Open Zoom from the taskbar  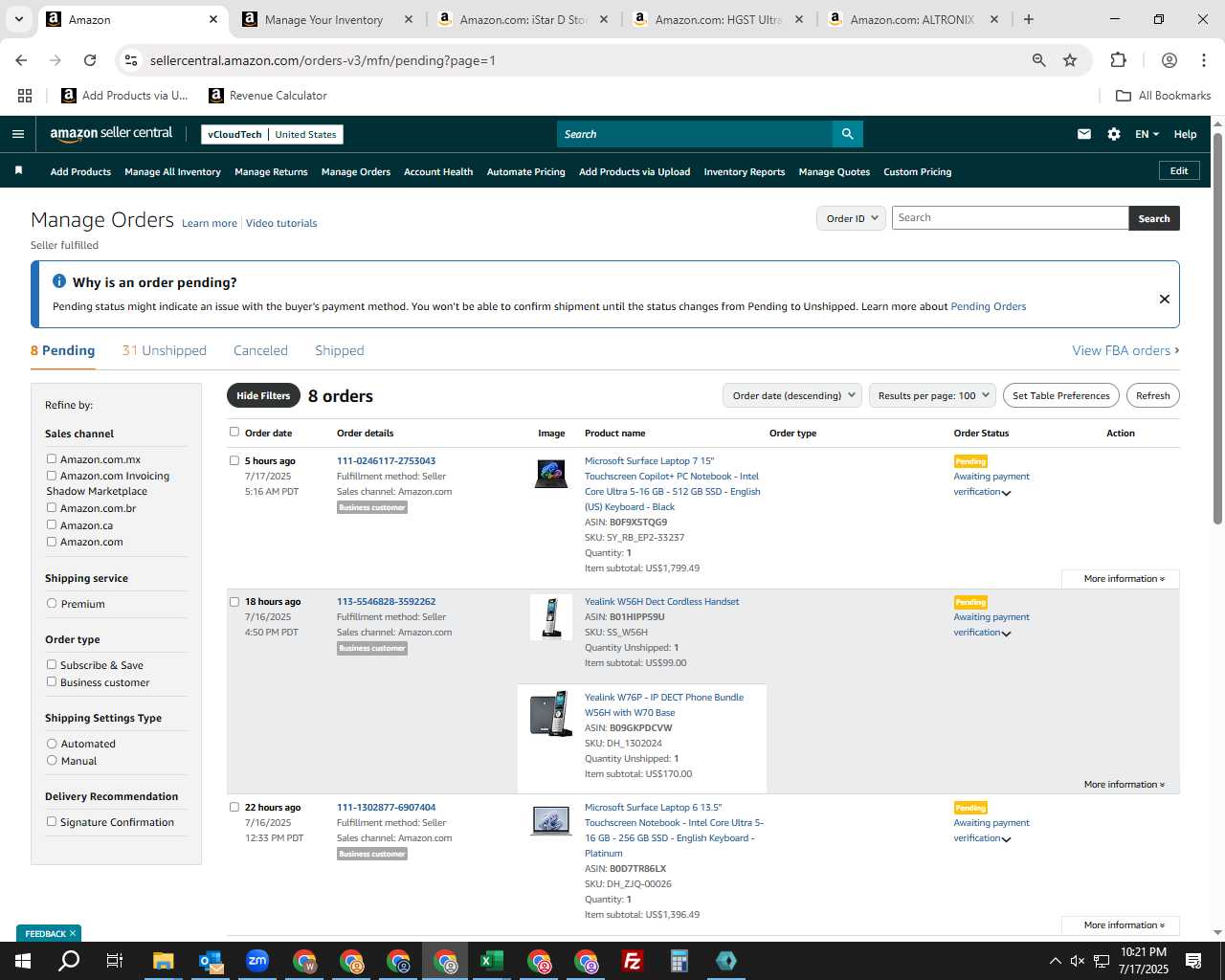point(256,961)
